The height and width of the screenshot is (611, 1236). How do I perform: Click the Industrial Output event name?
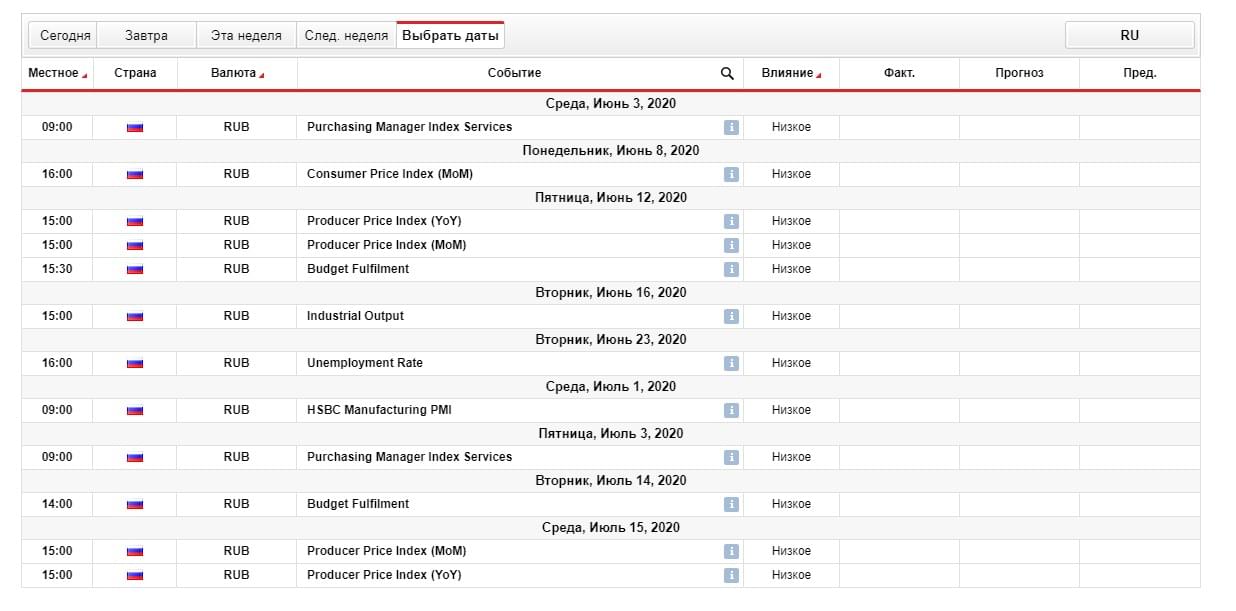[x=355, y=316]
